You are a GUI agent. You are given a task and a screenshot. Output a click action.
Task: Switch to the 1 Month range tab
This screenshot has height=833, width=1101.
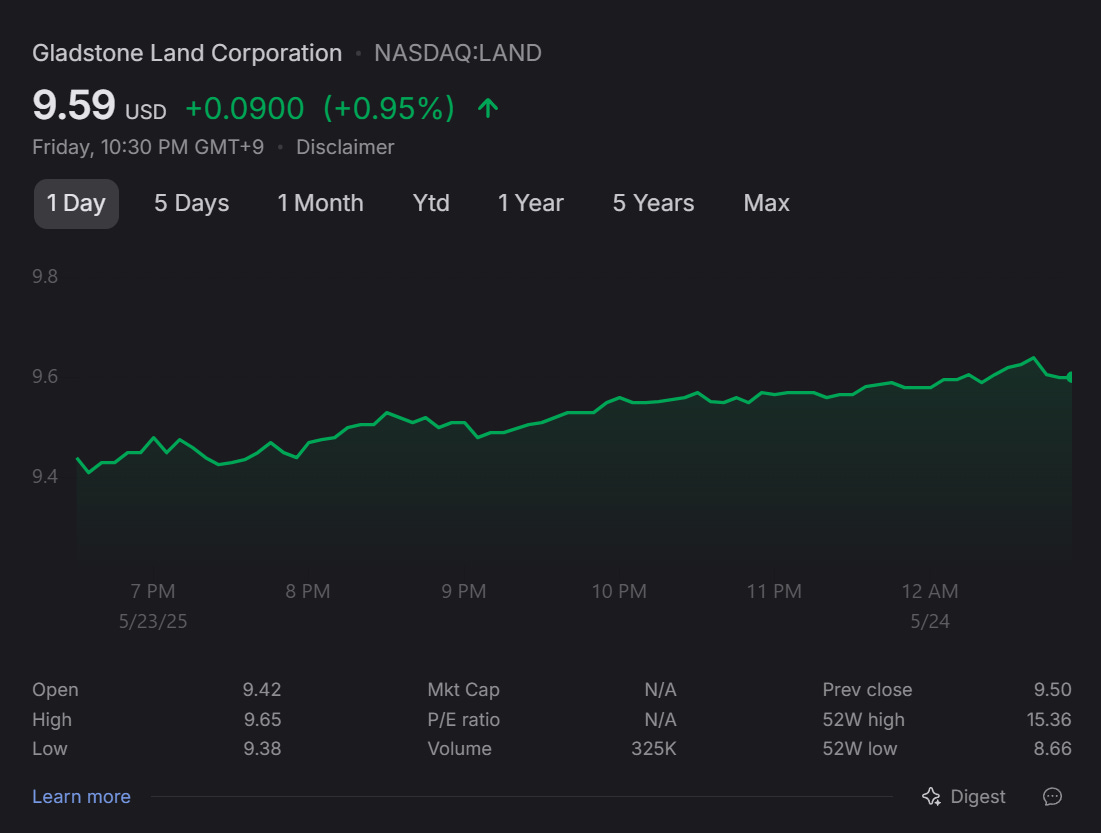(320, 204)
